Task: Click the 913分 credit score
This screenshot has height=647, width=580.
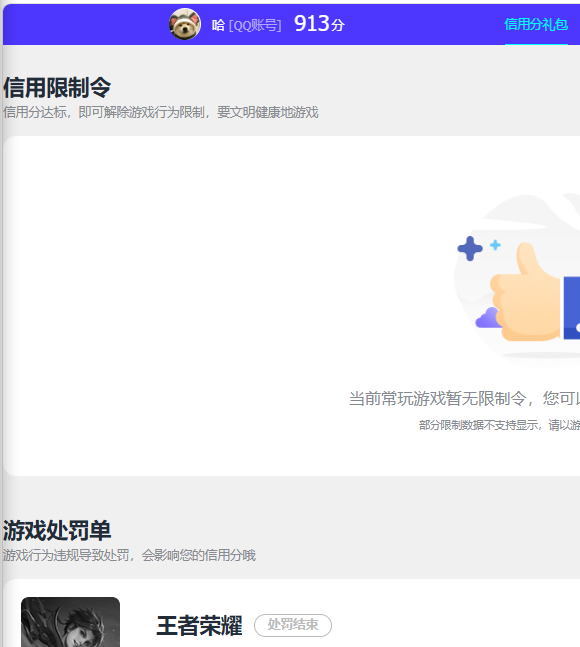Action: (319, 24)
